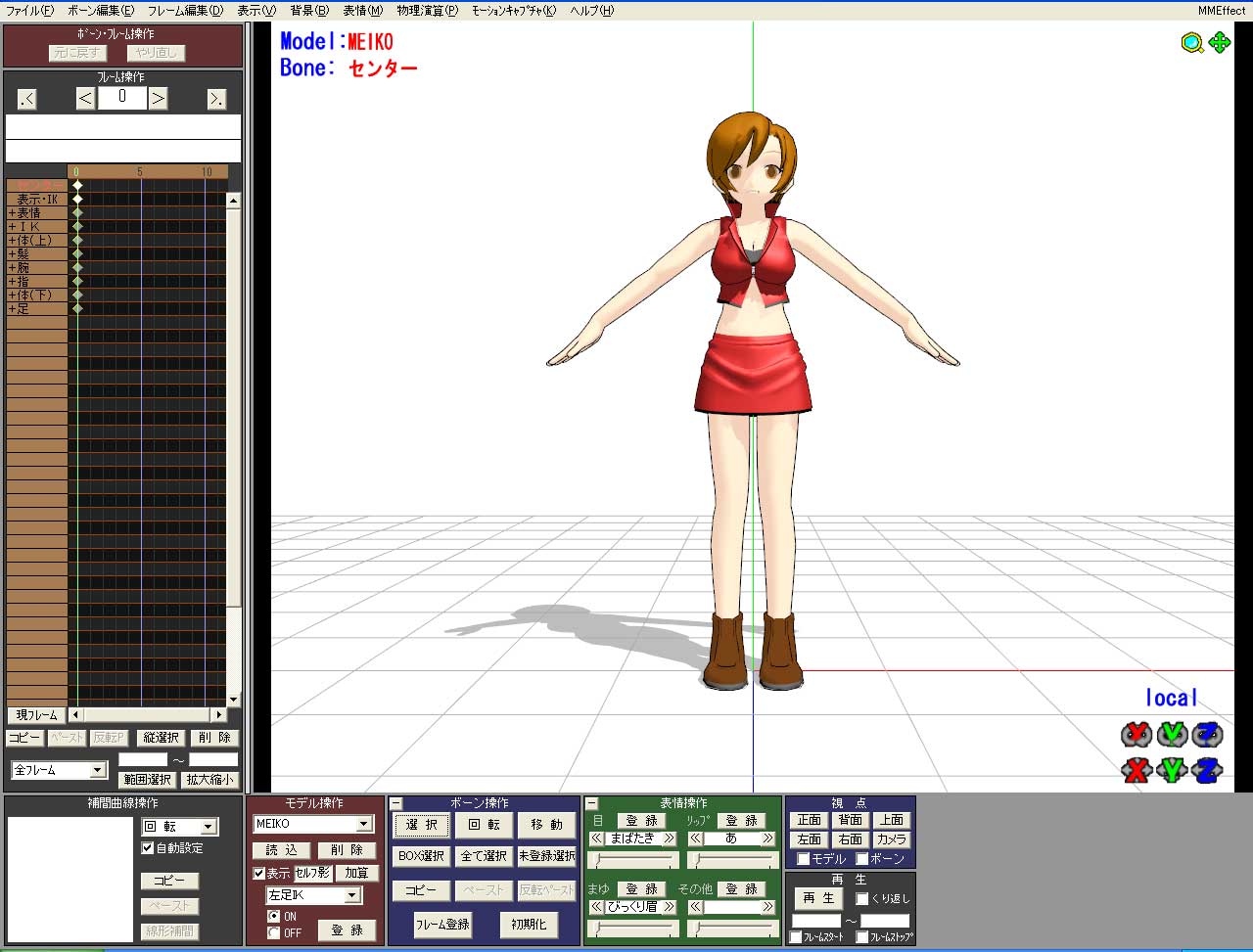
Task: Enable the ボーン view-follow checkbox
Action: pyautogui.click(x=862, y=859)
